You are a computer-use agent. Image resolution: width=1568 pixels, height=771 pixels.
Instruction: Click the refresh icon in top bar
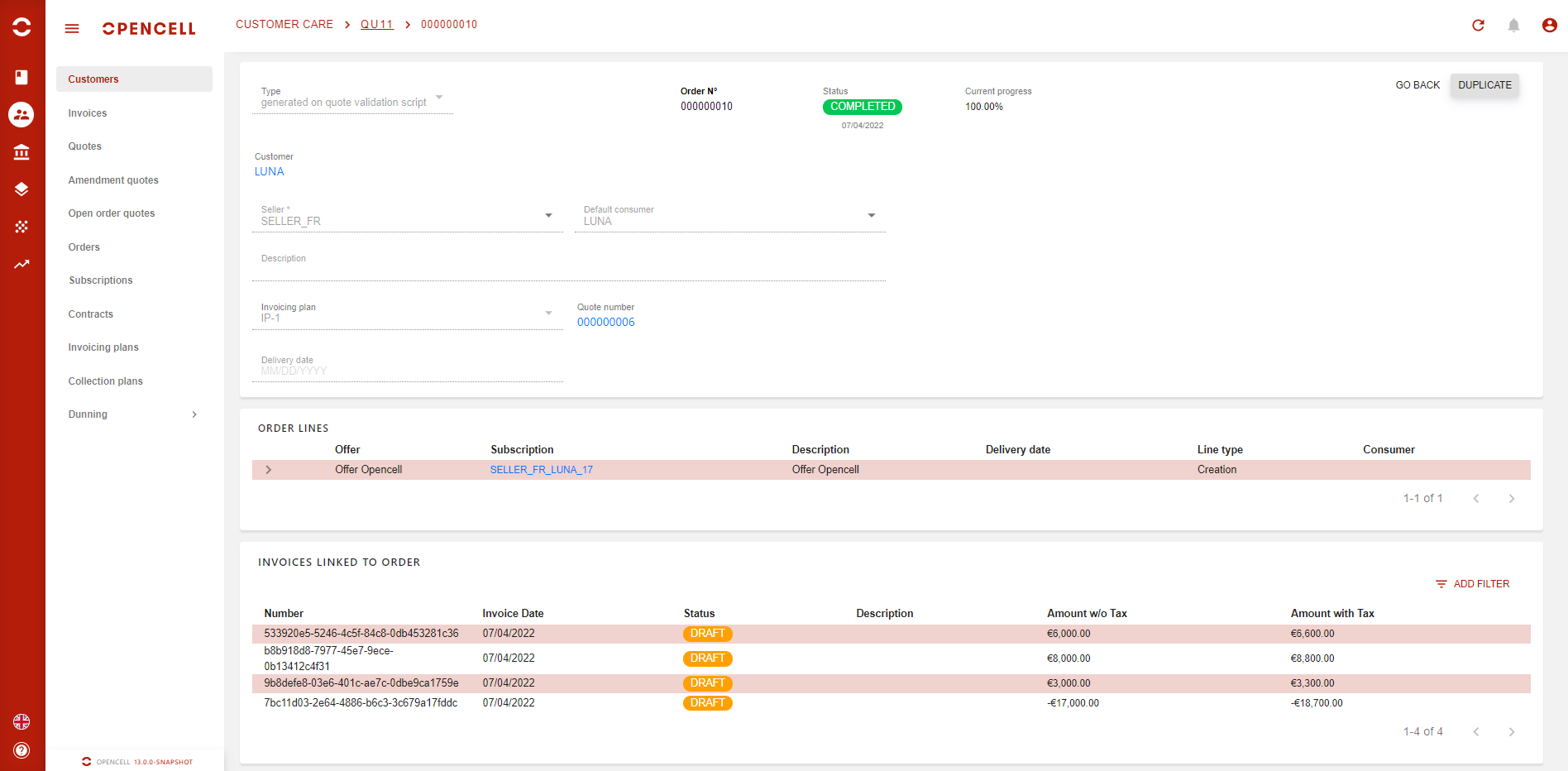click(1478, 25)
